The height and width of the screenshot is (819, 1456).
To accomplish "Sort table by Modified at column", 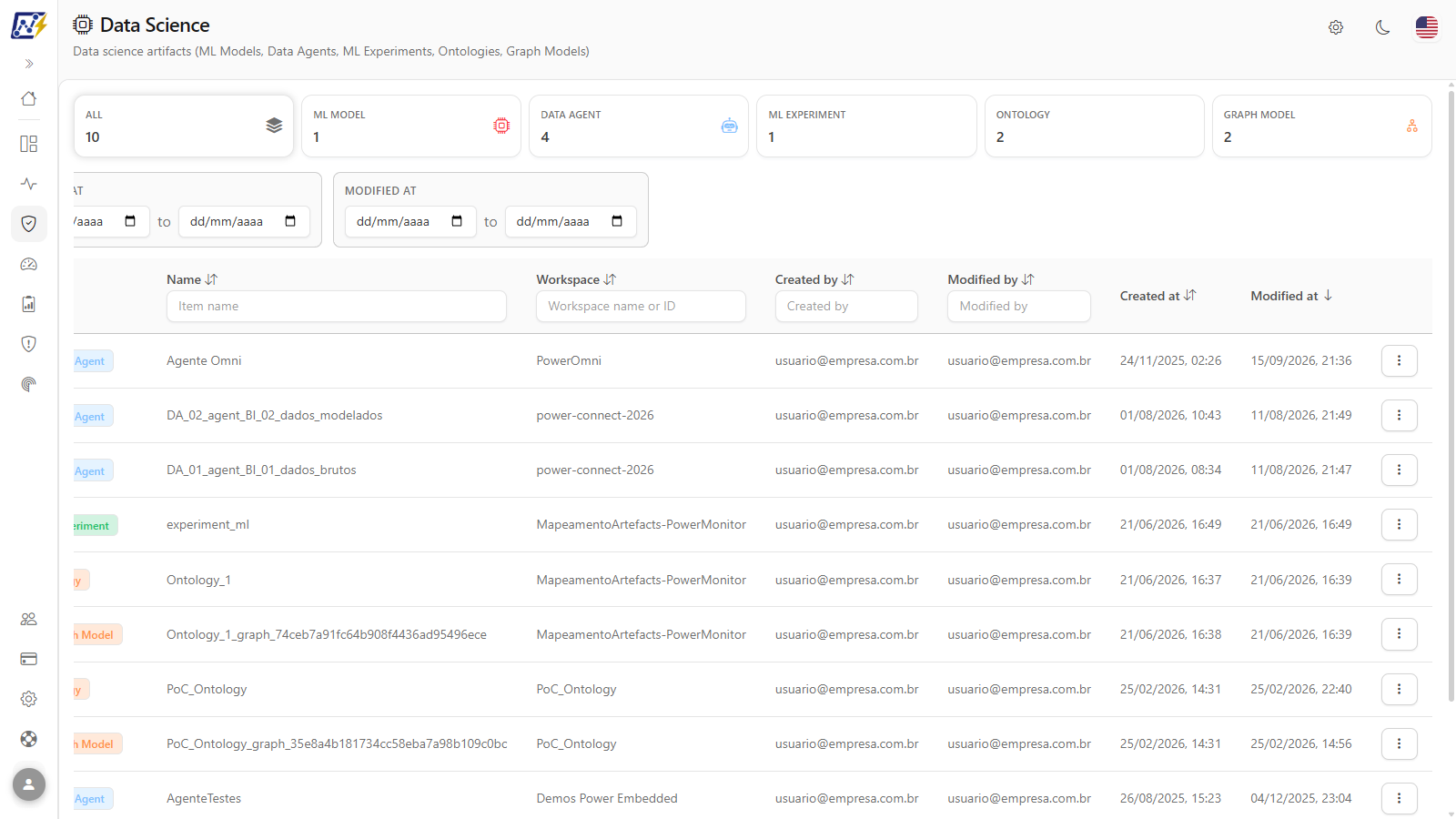I will coord(1291,296).
